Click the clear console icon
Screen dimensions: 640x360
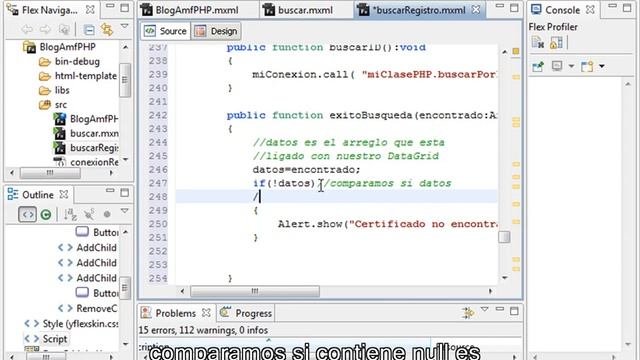538,43
